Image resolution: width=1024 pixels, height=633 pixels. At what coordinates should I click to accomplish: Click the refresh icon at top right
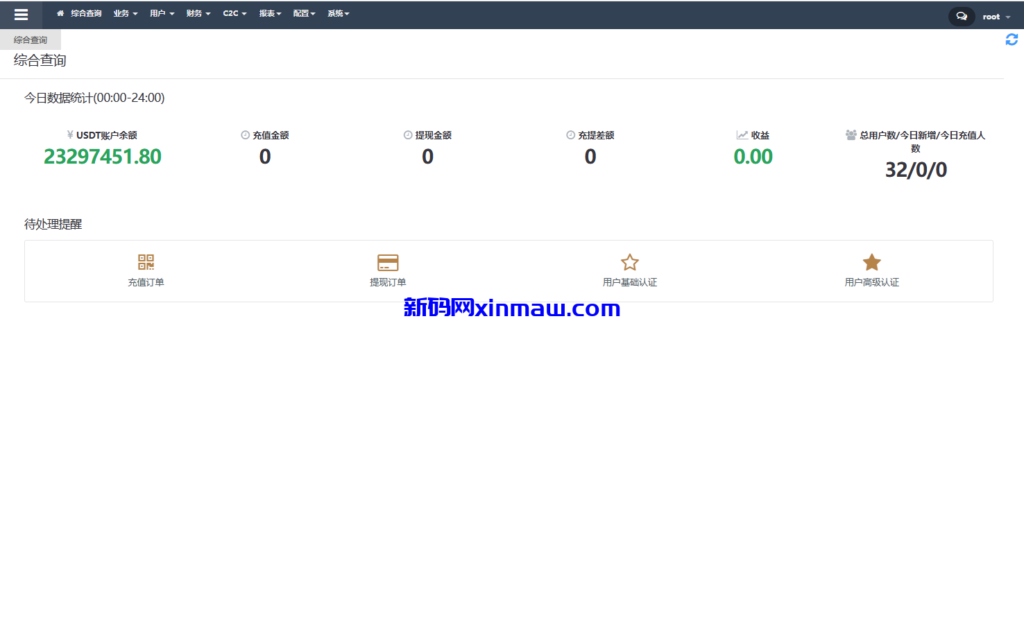tap(1011, 39)
